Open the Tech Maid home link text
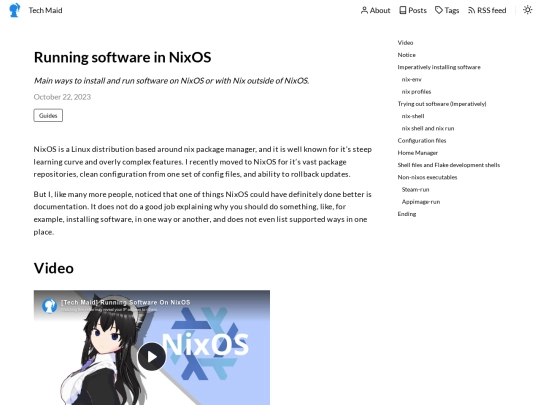Viewport: 540px width, 405px height. click(45, 10)
